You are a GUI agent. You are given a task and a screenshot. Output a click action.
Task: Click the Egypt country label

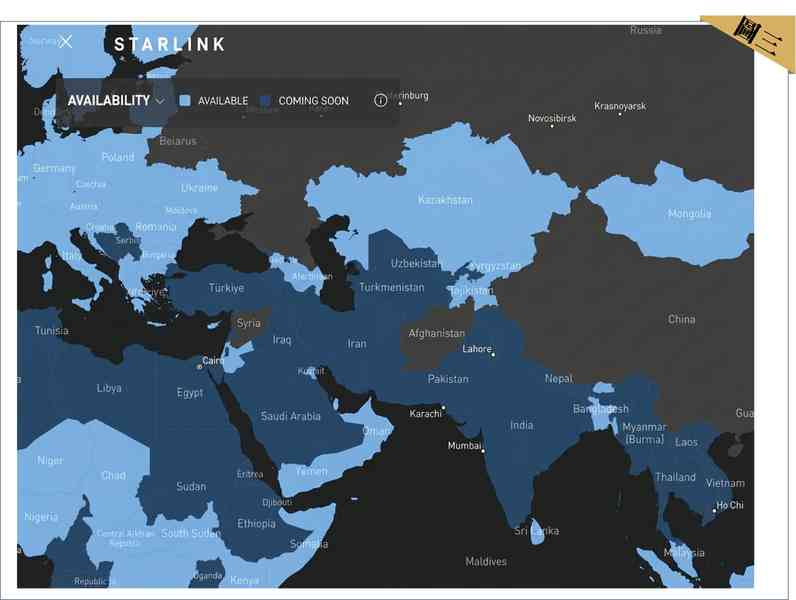tap(190, 393)
